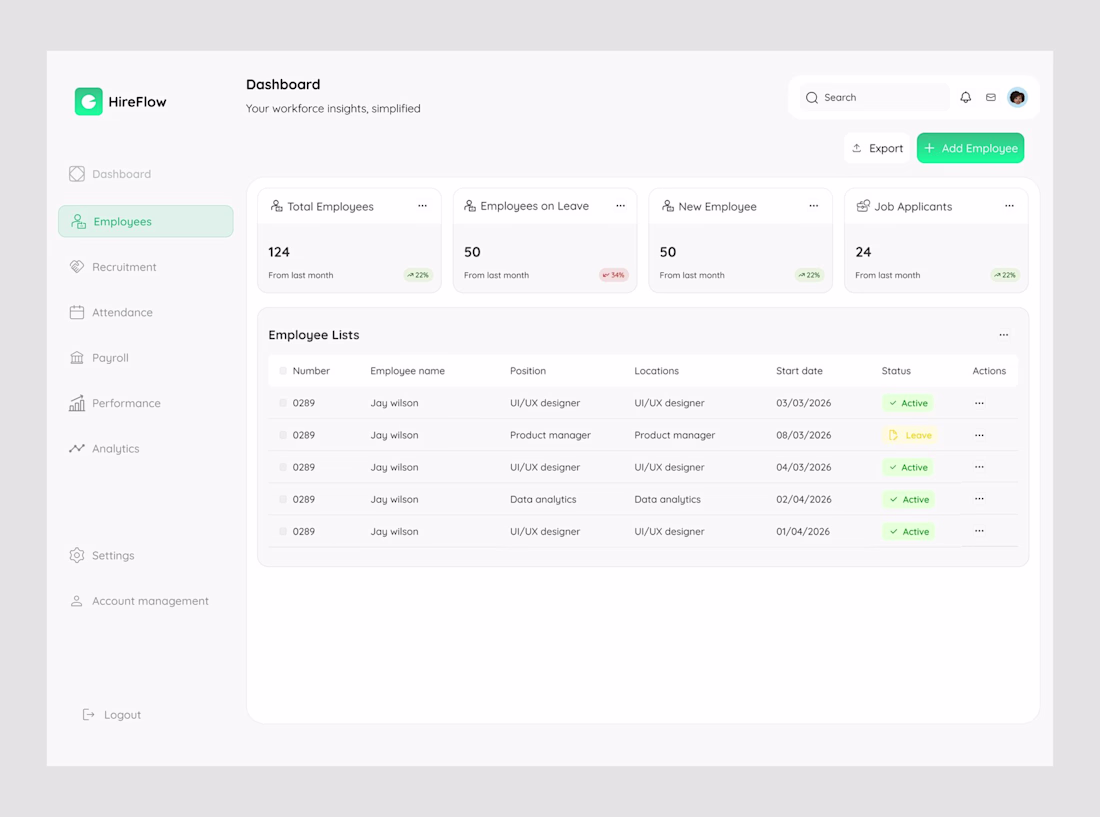Viewport: 1100px width, 817px height.
Task: Check the row dated 03/03/2026
Action: 283,403
